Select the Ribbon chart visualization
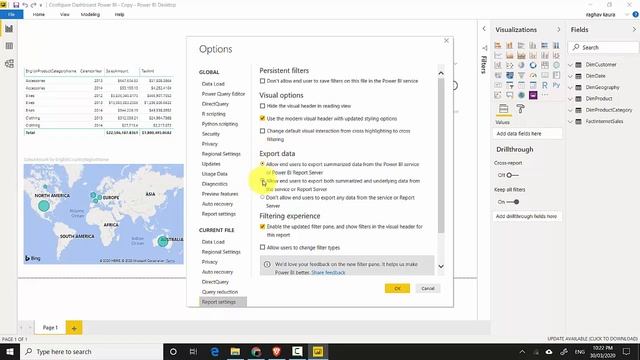Viewport: 640px width, 360px height. pos(556,55)
